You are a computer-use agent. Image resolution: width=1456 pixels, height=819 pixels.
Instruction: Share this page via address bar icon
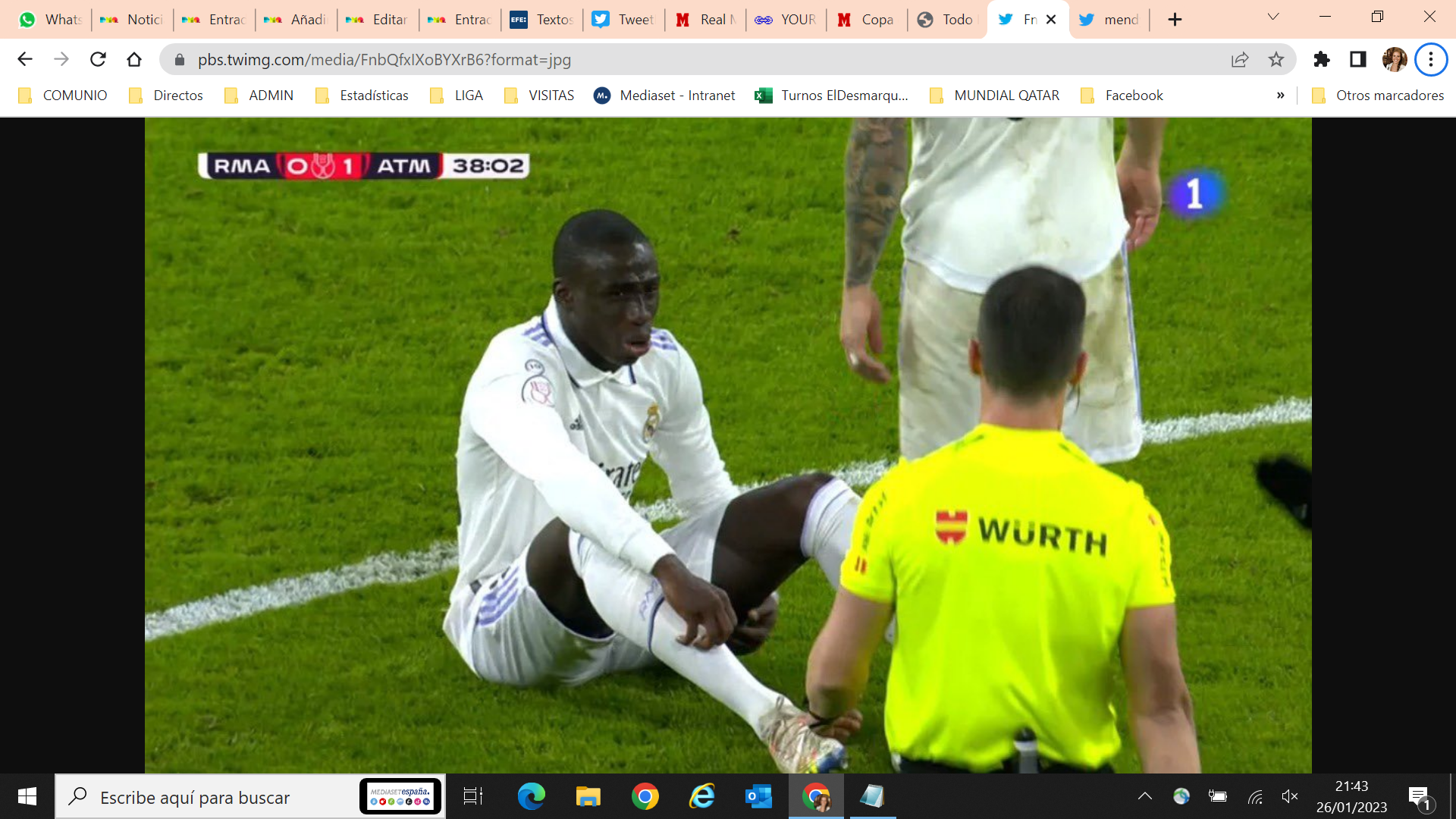(1240, 59)
